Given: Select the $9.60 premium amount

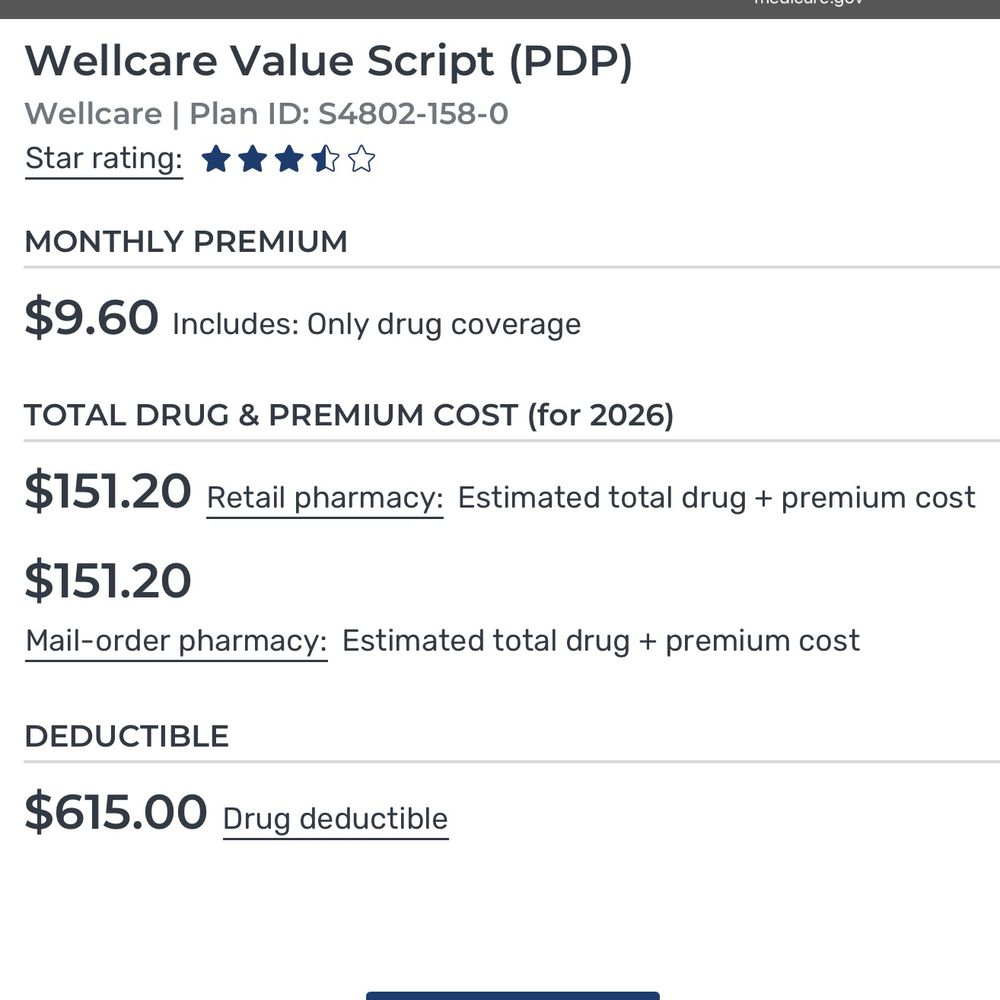Looking at the screenshot, I should coord(92,318).
